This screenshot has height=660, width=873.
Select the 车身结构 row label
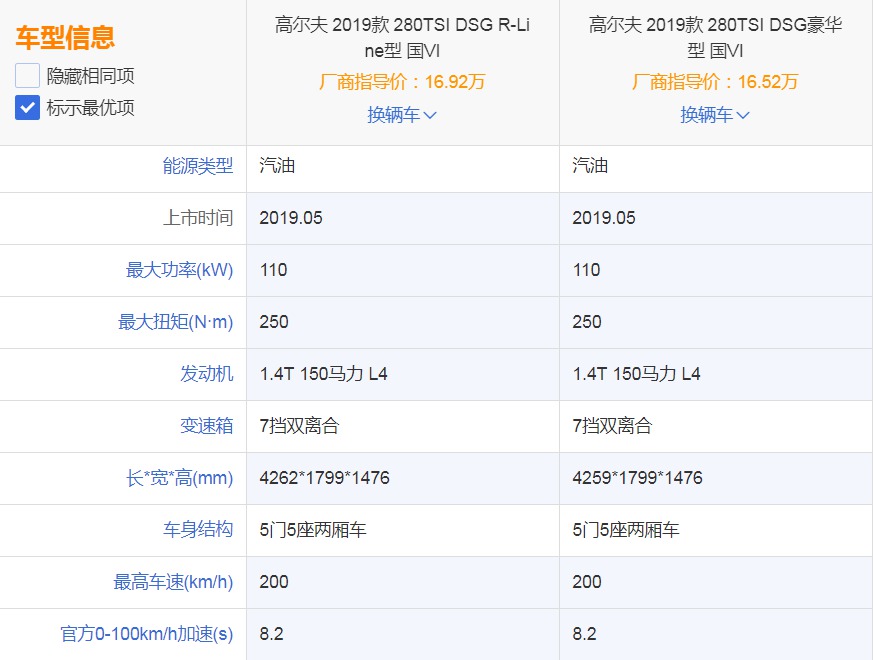(x=198, y=530)
